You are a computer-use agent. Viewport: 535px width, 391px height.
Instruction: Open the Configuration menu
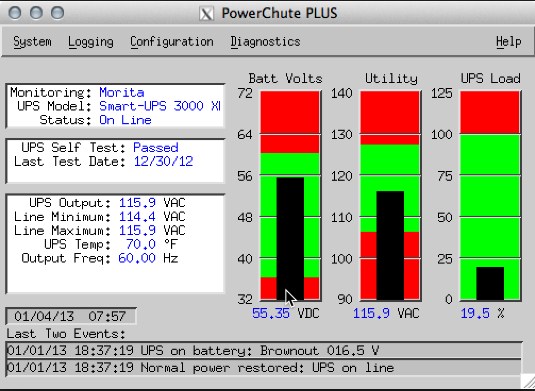pos(172,42)
